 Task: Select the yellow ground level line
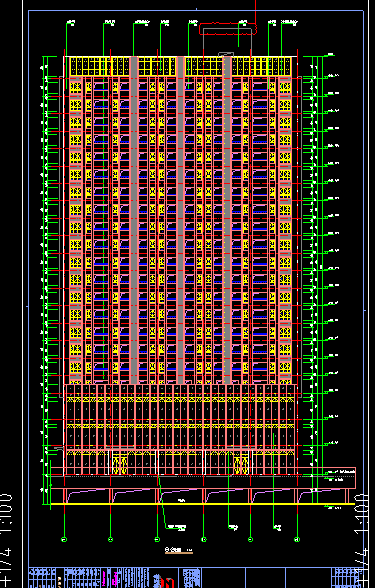coord(202,504)
